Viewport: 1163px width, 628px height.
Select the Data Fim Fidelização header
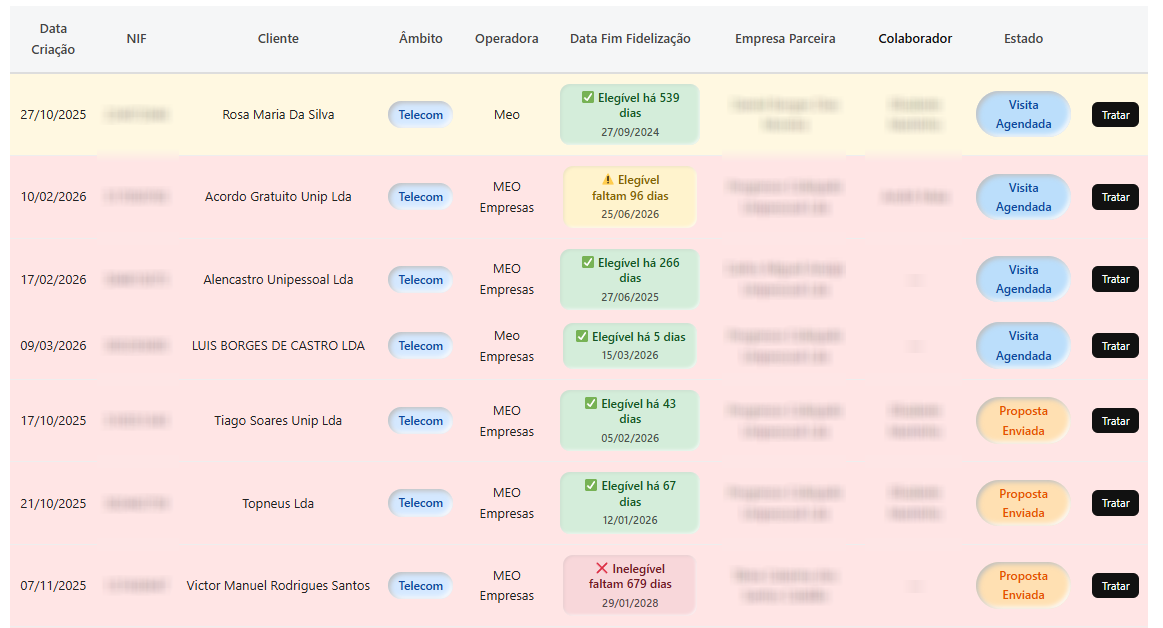point(630,39)
